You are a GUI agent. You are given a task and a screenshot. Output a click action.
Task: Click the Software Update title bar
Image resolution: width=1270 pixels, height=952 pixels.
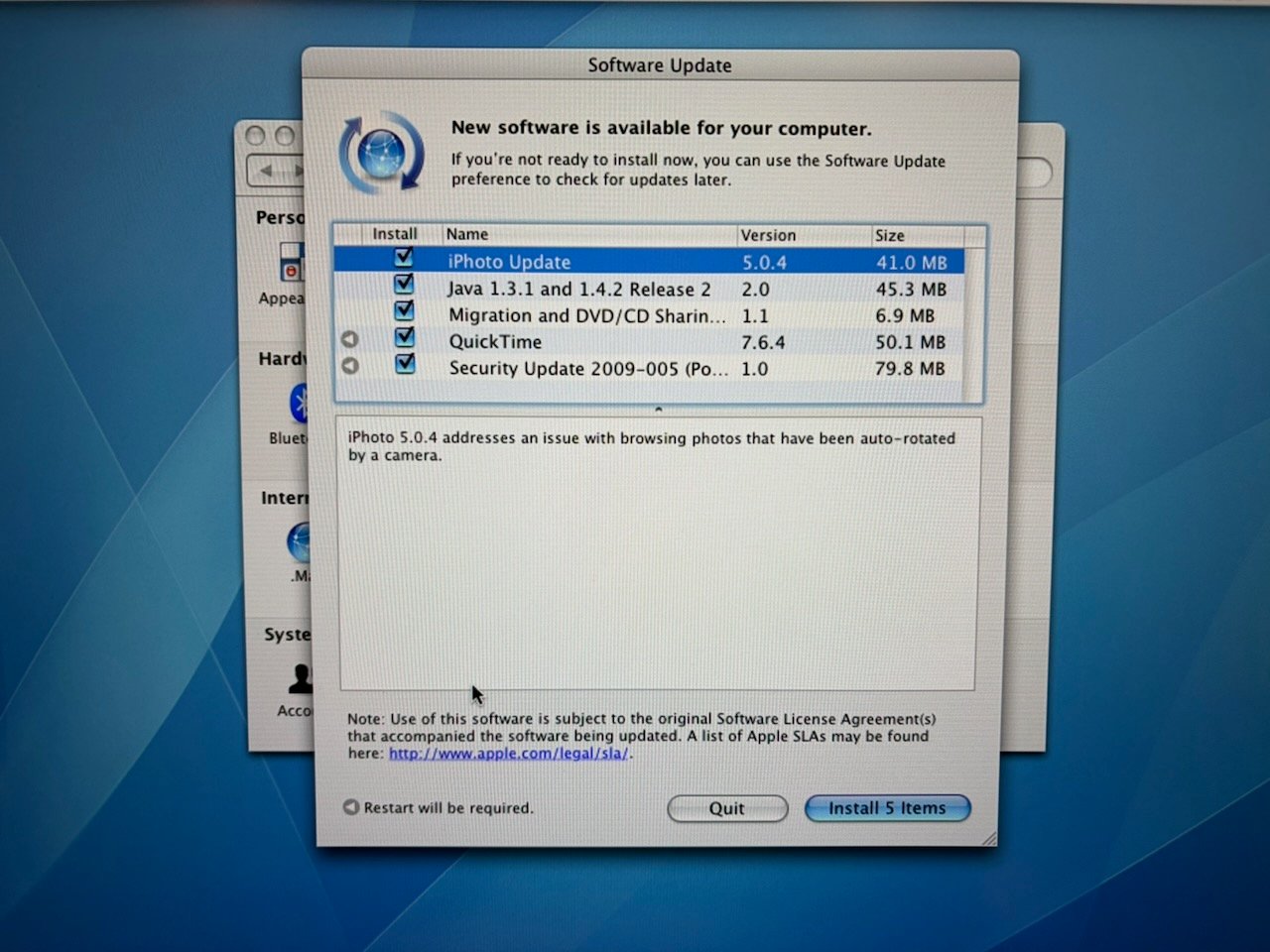(660, 65)
